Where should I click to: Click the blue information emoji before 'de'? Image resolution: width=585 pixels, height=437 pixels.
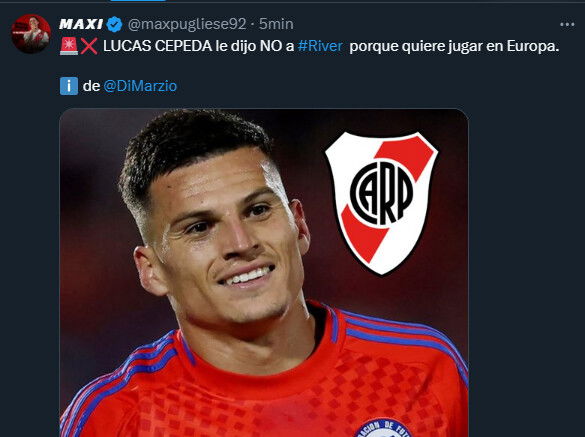pos(69,86)
